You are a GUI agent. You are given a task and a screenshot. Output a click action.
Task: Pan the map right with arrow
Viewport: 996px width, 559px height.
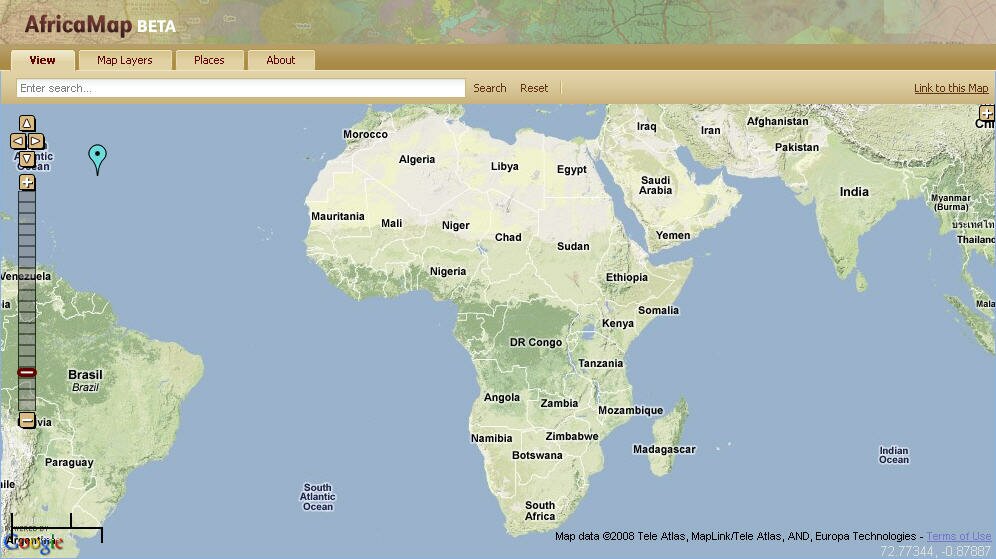click(x=36, y=141)
